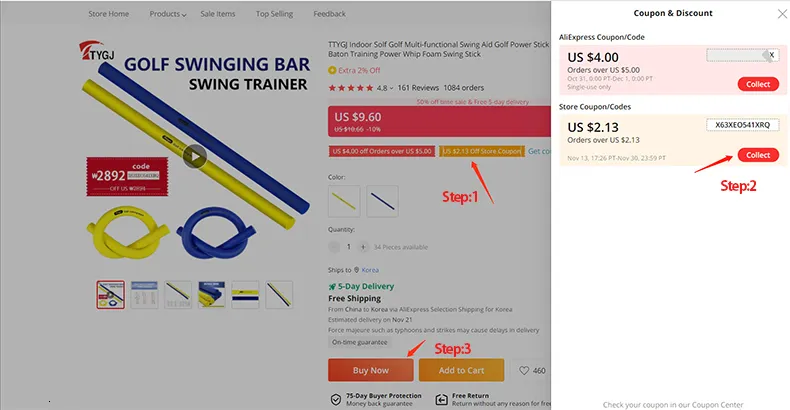Select the blue color swatch
This screenshot has width=790, height=410.
tap(382, 201)
